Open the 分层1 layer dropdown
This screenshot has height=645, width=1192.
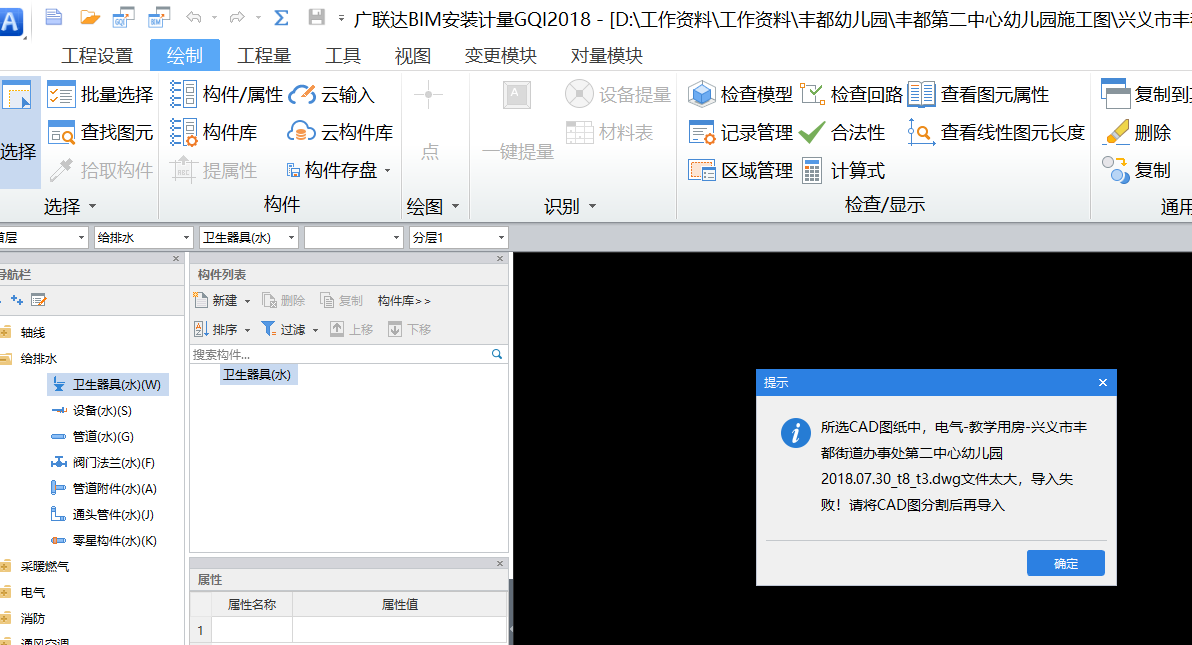point(458,237)
